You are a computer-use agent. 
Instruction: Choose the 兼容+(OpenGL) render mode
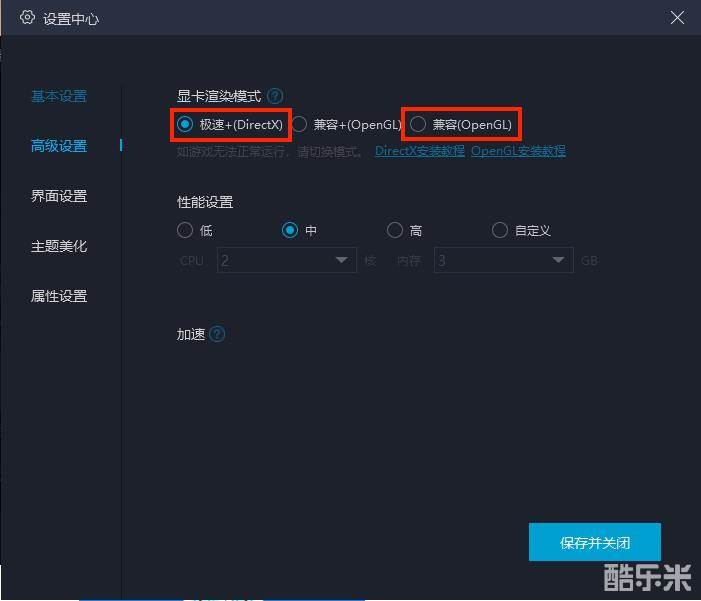point(299,124)
